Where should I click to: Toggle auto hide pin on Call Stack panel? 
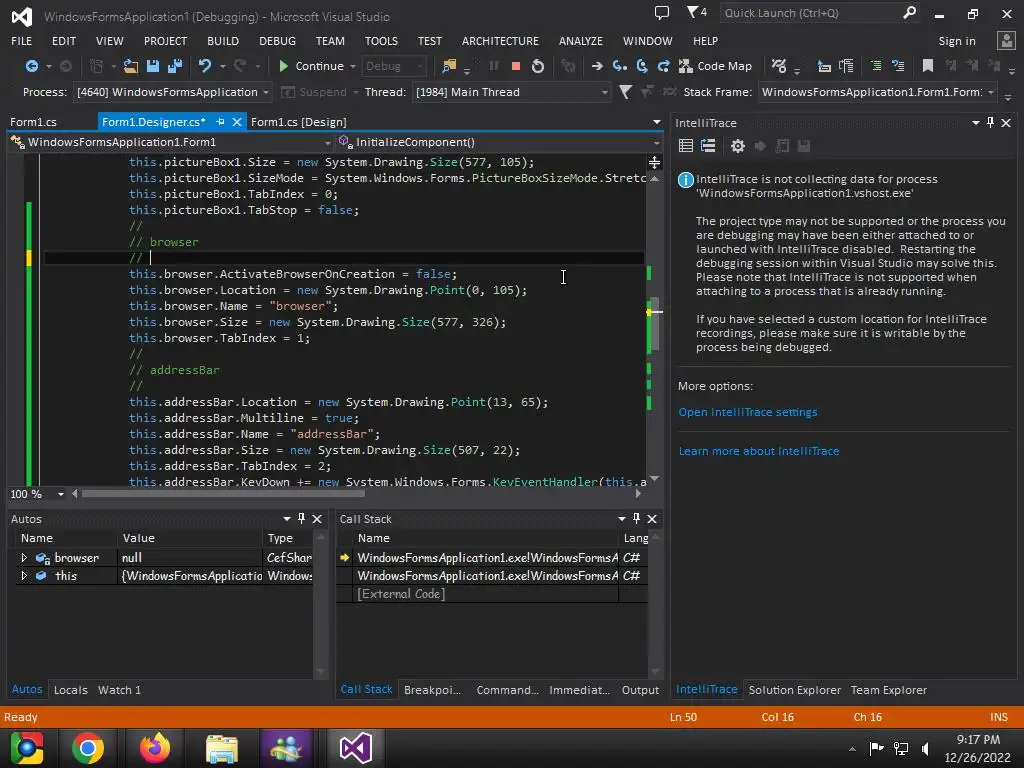pyautogui.click(x=636, y=519)
